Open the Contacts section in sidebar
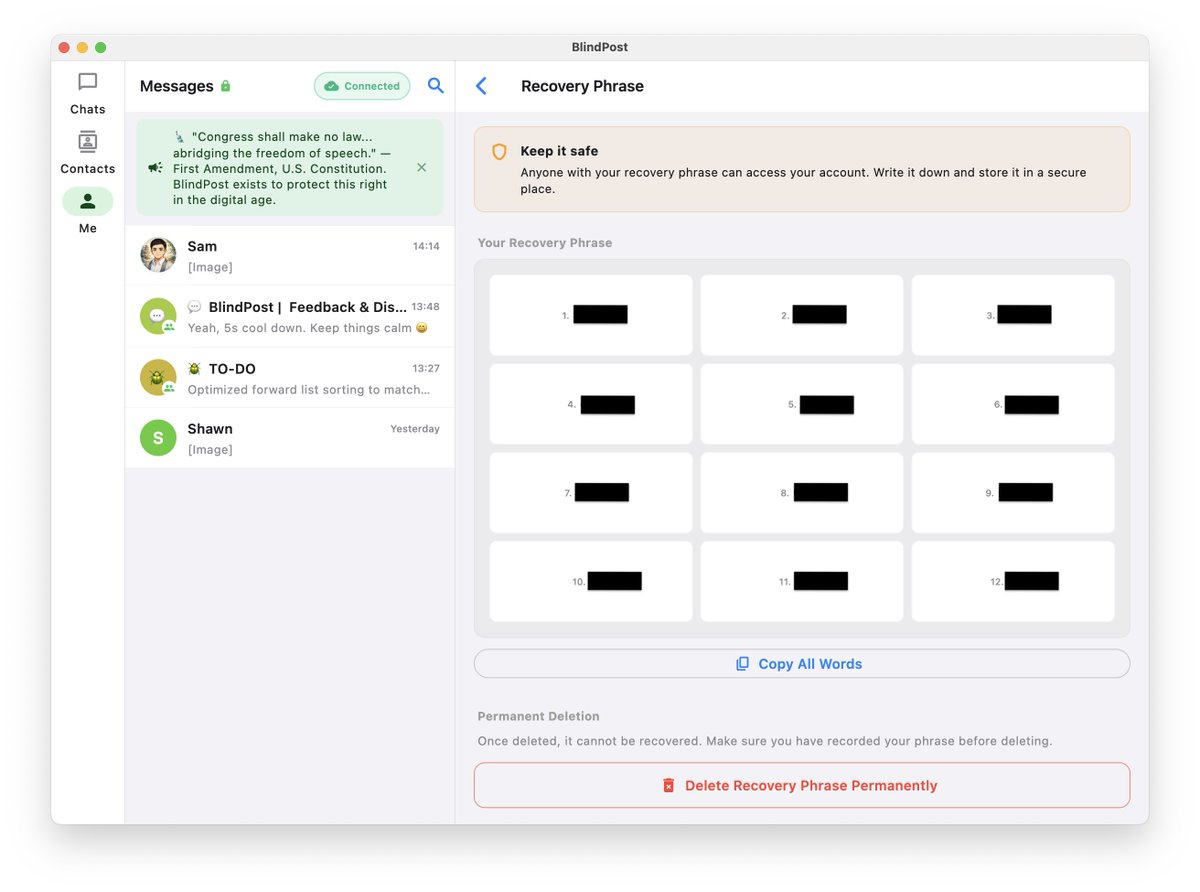1200x892 pixels. click(88, 153)
